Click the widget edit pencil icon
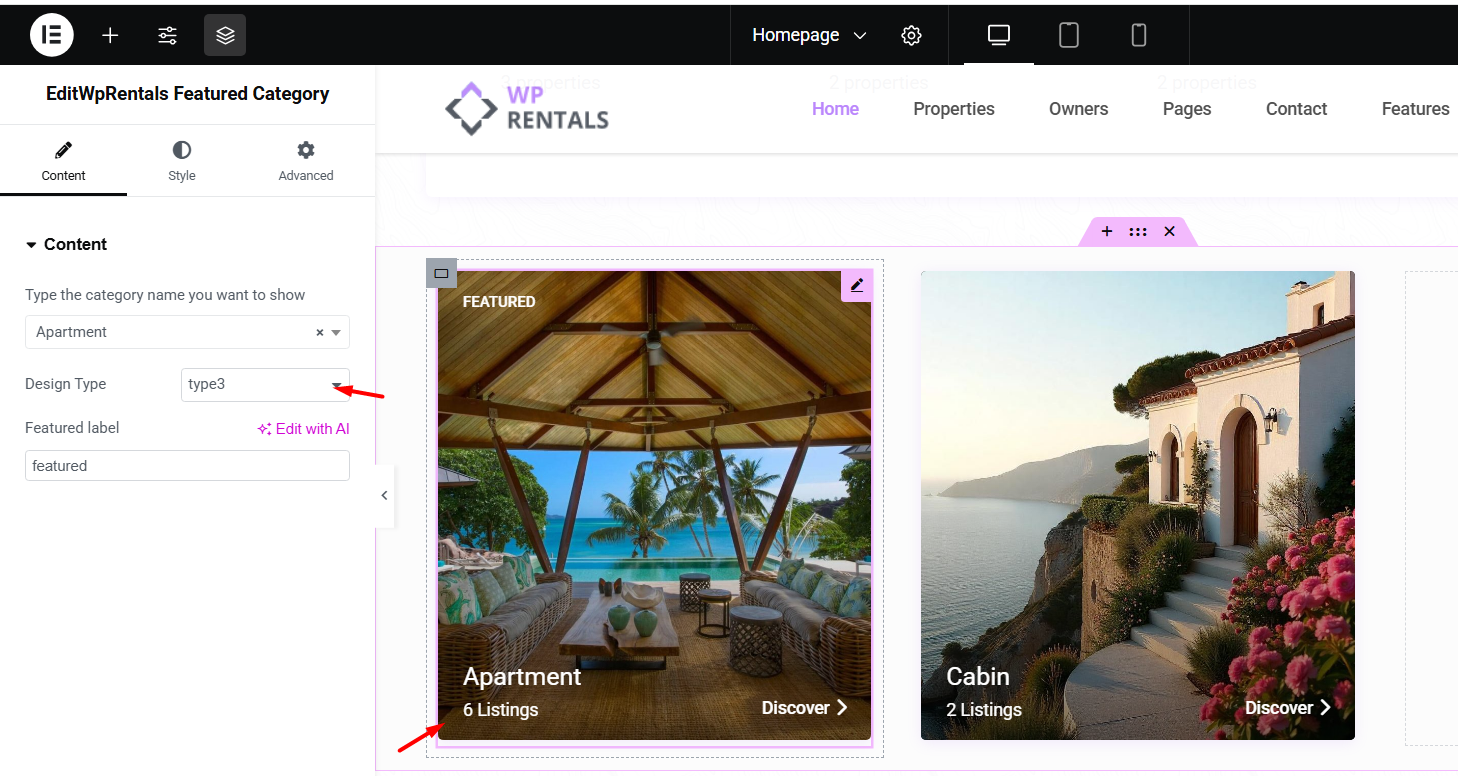Image resolution: width=1458 pixels, height=776 pixels. 857,285
